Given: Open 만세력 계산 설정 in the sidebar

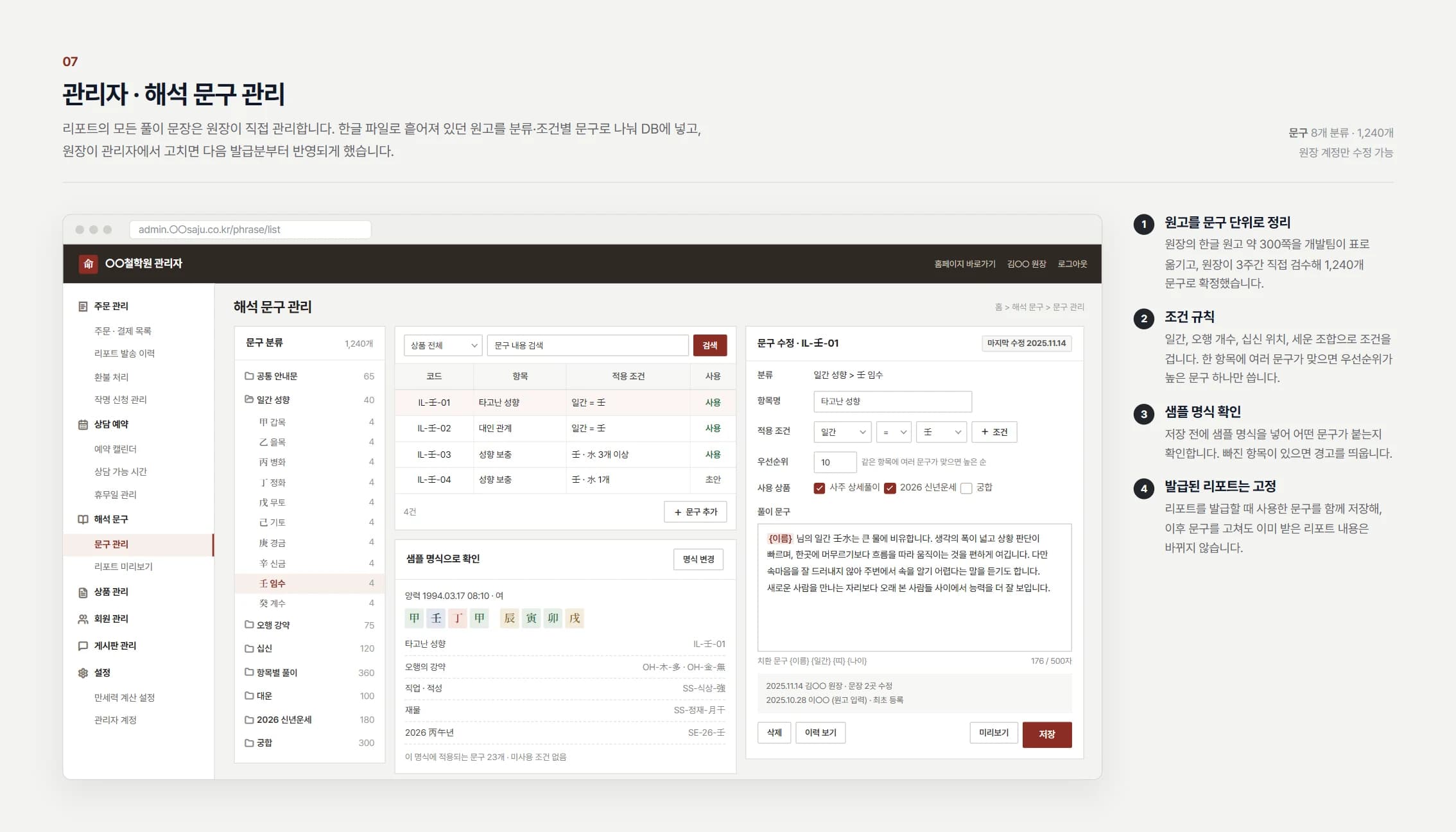Looking at the screenshot, I should click(125, 698).
